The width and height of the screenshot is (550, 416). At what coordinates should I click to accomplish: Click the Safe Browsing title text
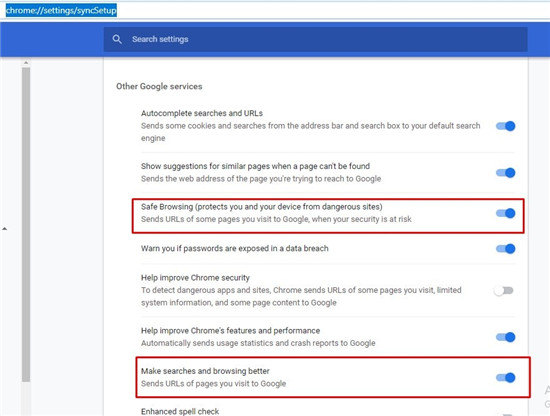(261, 207)
